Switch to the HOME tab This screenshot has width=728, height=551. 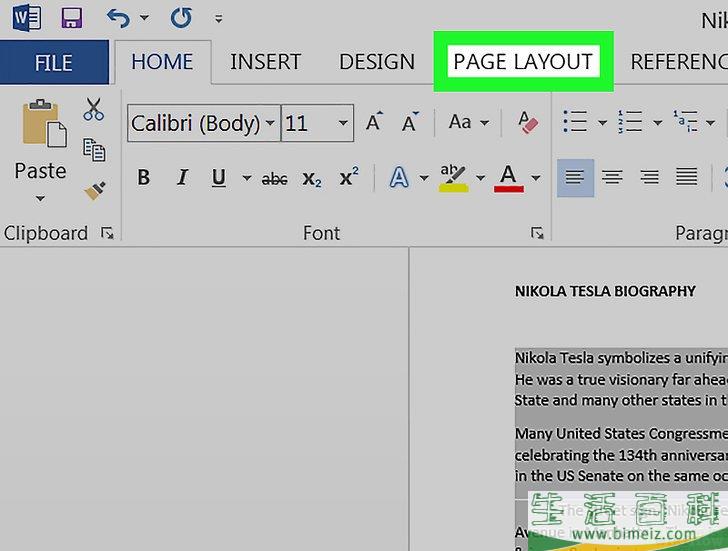click(x=162, y=62)
